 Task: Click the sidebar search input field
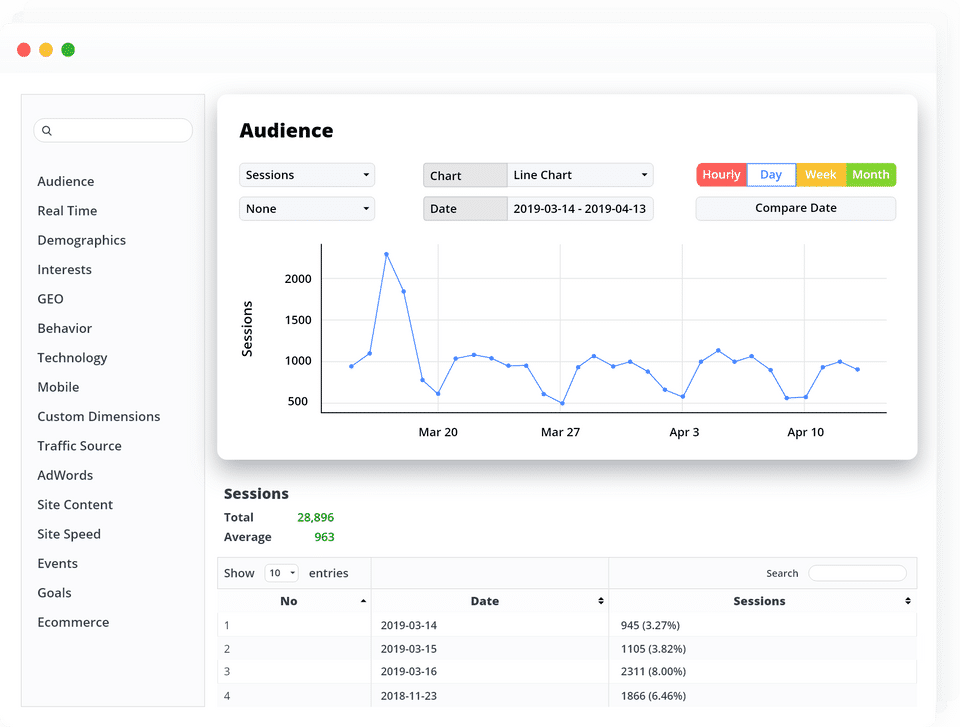tap(113, 130)
